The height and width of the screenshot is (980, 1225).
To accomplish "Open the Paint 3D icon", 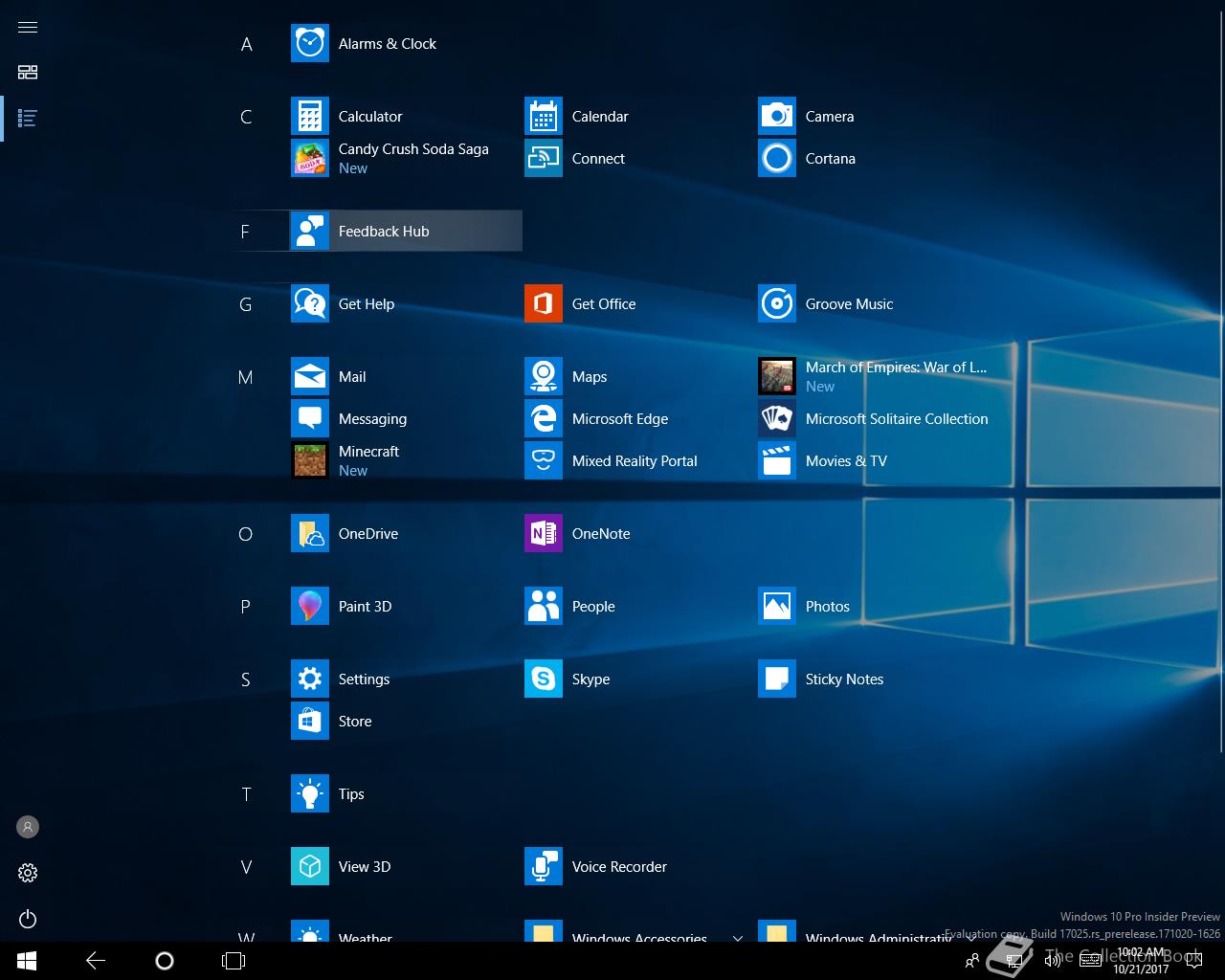I will click(310, 607).
